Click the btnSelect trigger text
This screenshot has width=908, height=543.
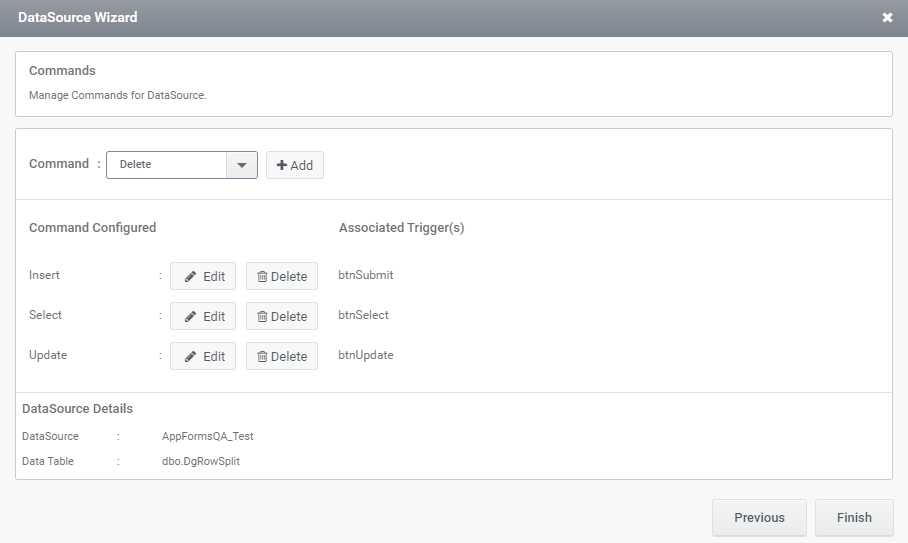click(363, 315)
